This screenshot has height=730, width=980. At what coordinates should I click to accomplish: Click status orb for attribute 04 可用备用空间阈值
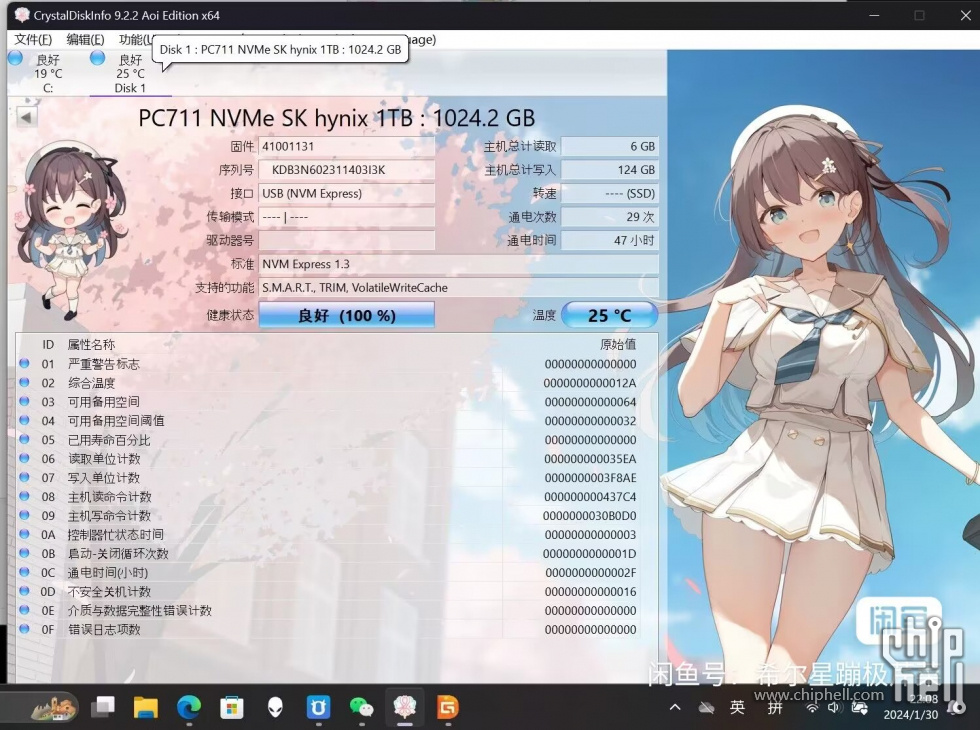(24, 420)
